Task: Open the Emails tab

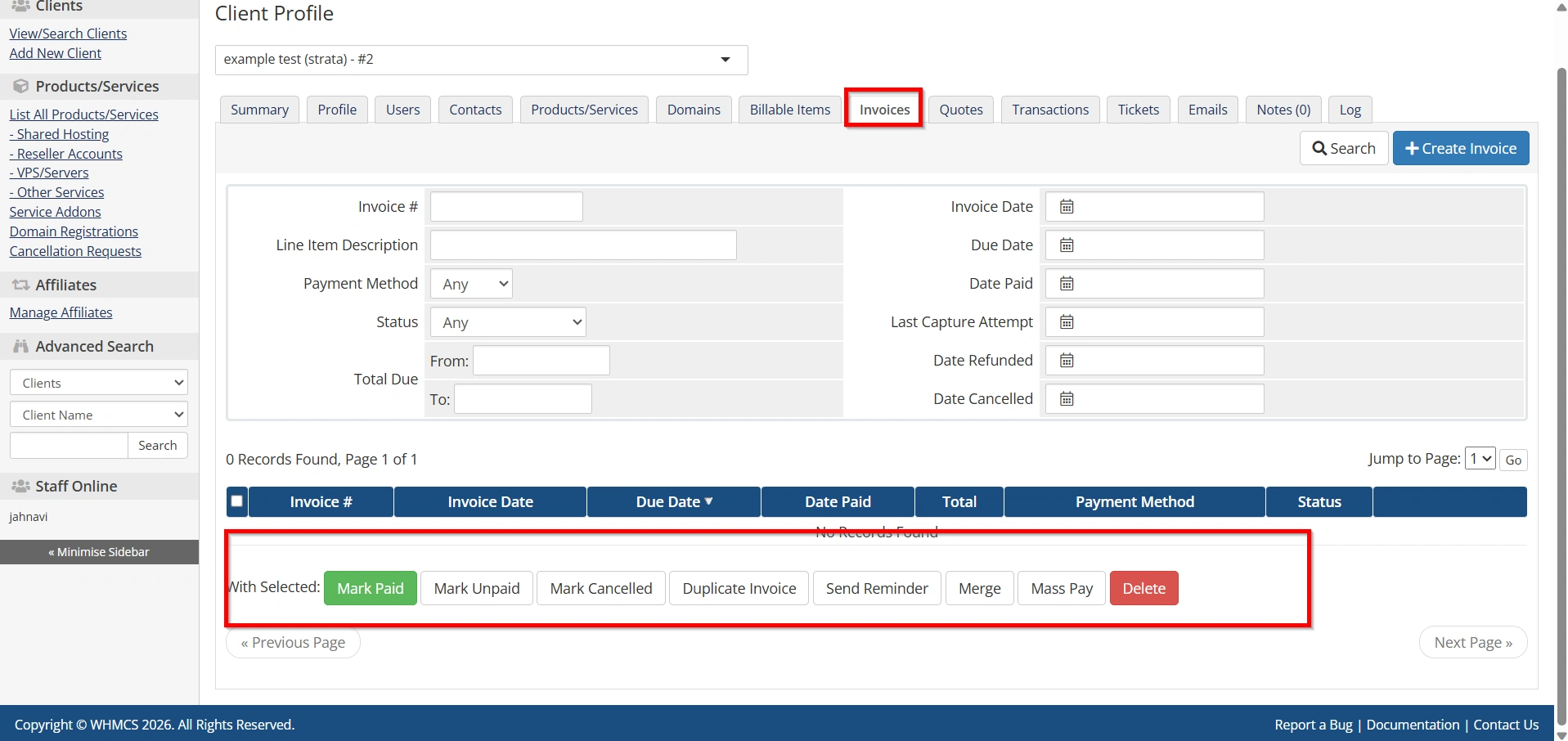Action: 1207,110
